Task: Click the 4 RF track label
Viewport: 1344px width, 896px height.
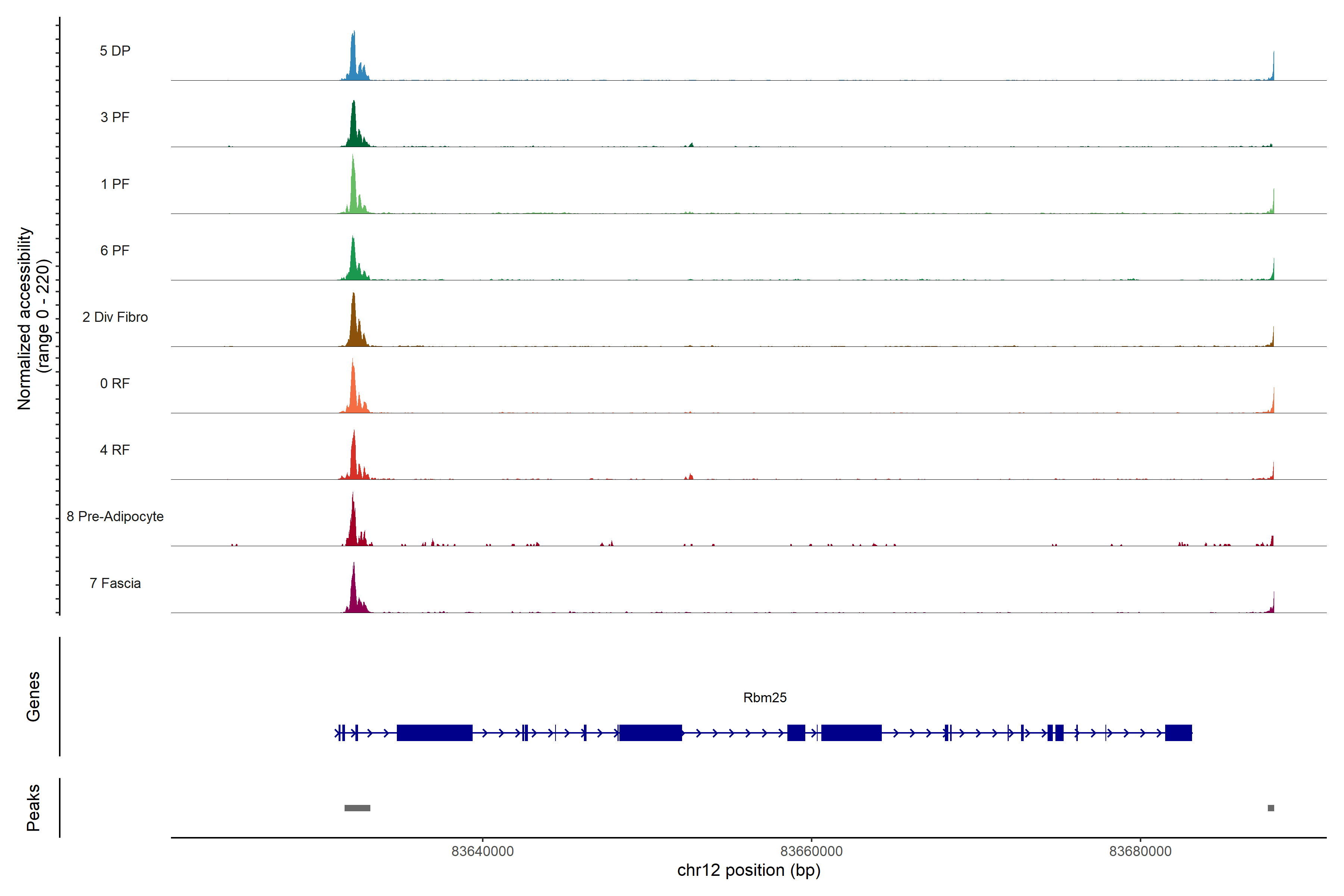Action: [x=115, y=450]
